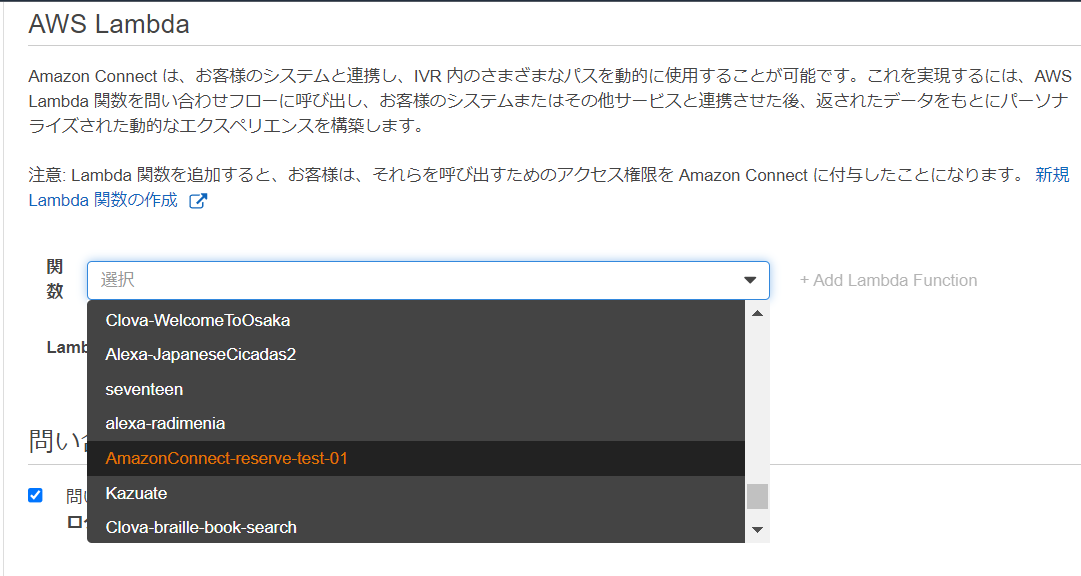Choose the seventeen function option
The height and width of the screenshot is (576, 1081).
pyautogui.click(x=416, y=389)
